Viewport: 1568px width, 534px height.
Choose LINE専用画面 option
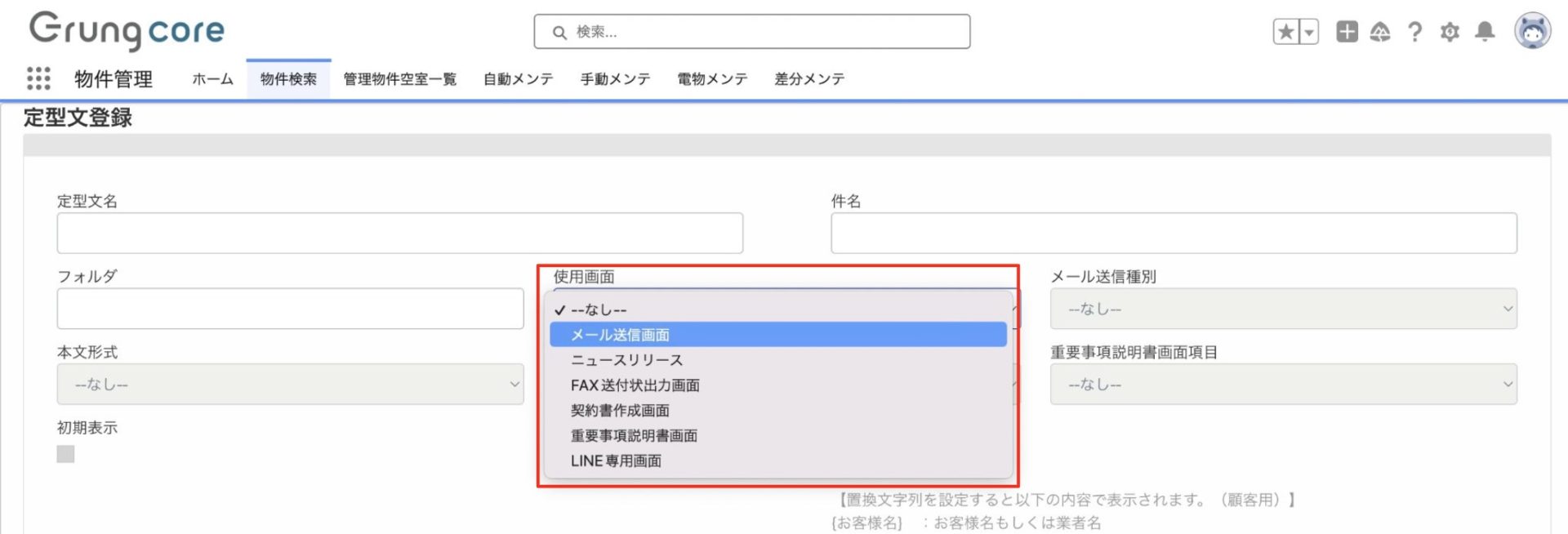616,461
